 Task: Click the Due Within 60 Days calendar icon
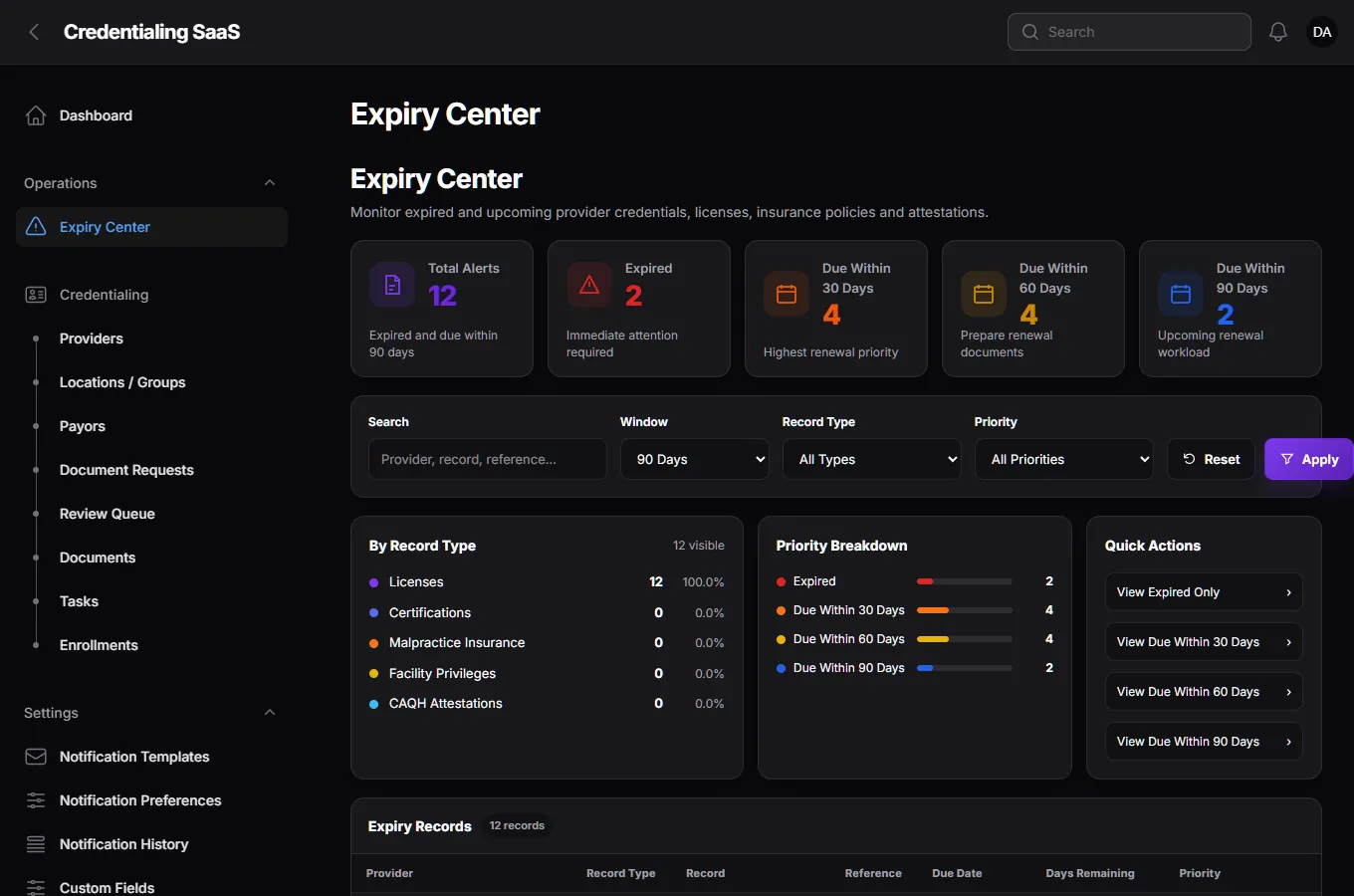984,294
